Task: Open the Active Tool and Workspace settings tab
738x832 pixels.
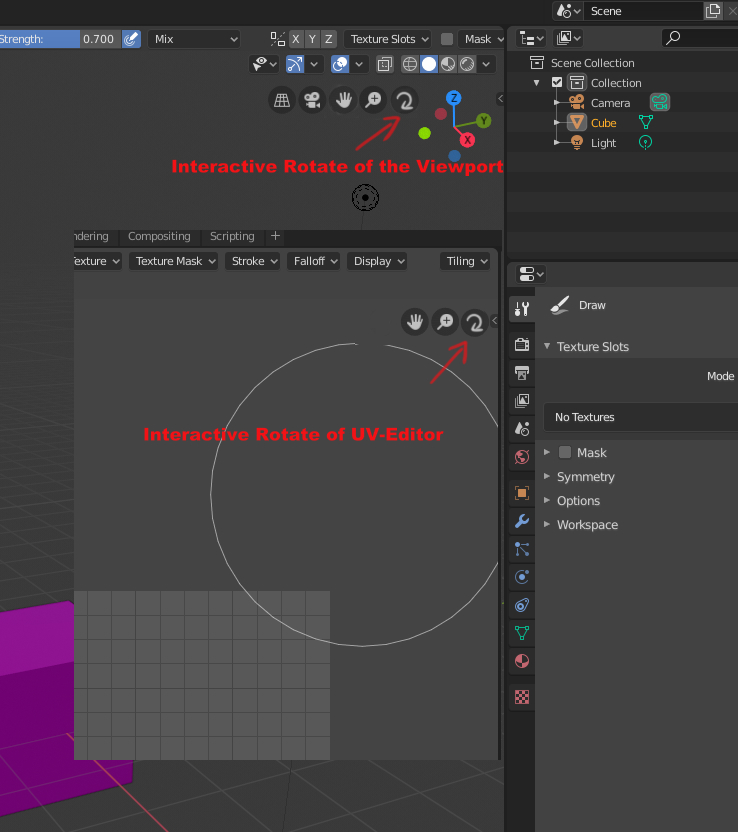Action: point(522,309)
